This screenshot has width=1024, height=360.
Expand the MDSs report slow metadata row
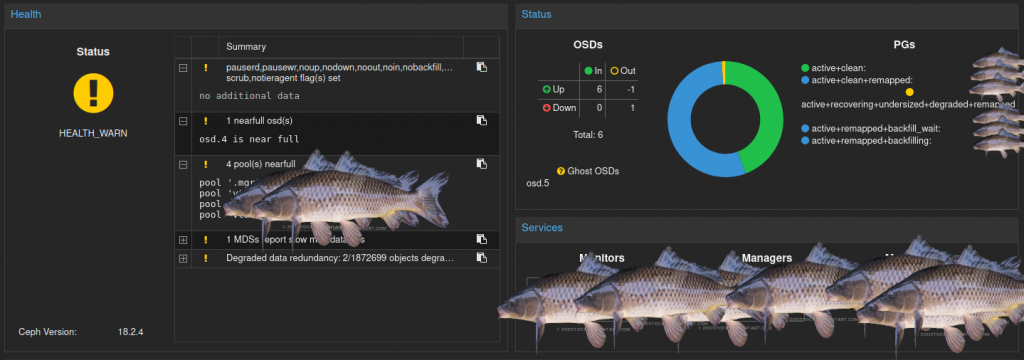pos(183,240)
